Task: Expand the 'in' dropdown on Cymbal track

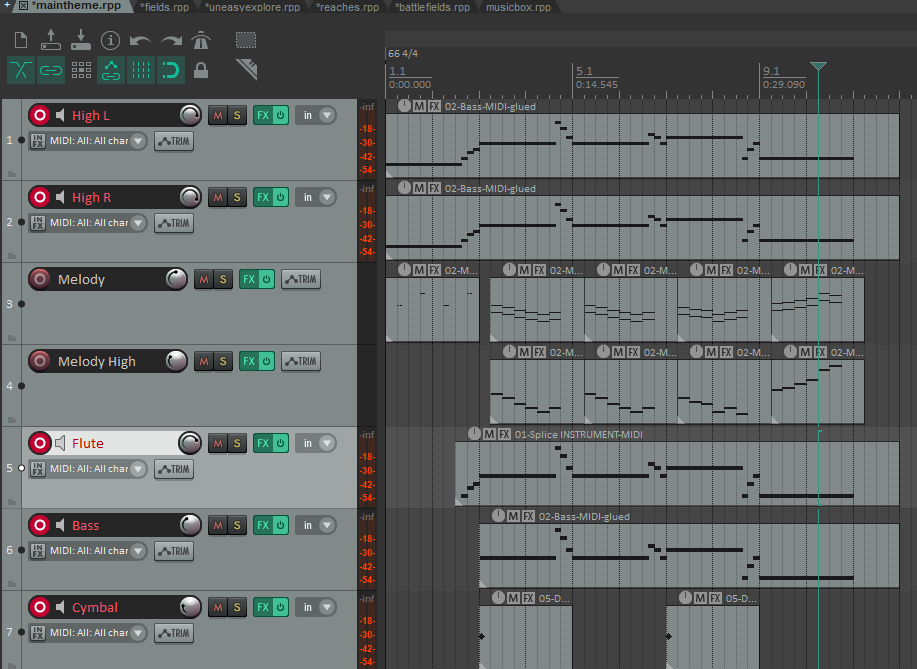Action: (x=327, y=607)
